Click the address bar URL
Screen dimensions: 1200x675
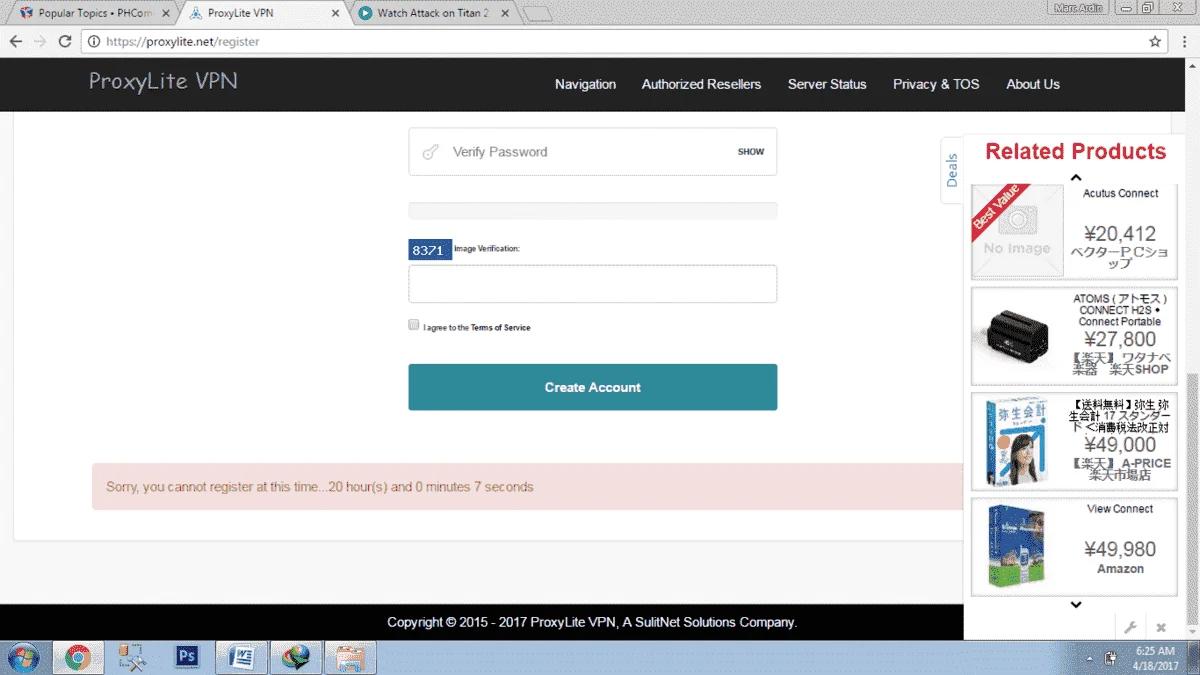(181, 42)
